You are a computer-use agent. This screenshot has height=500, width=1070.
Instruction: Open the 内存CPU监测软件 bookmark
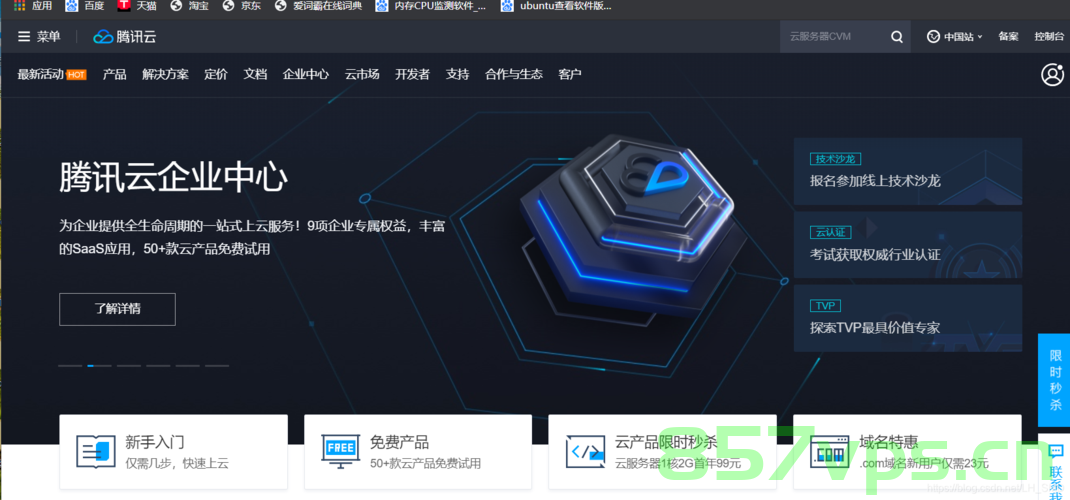431,6
